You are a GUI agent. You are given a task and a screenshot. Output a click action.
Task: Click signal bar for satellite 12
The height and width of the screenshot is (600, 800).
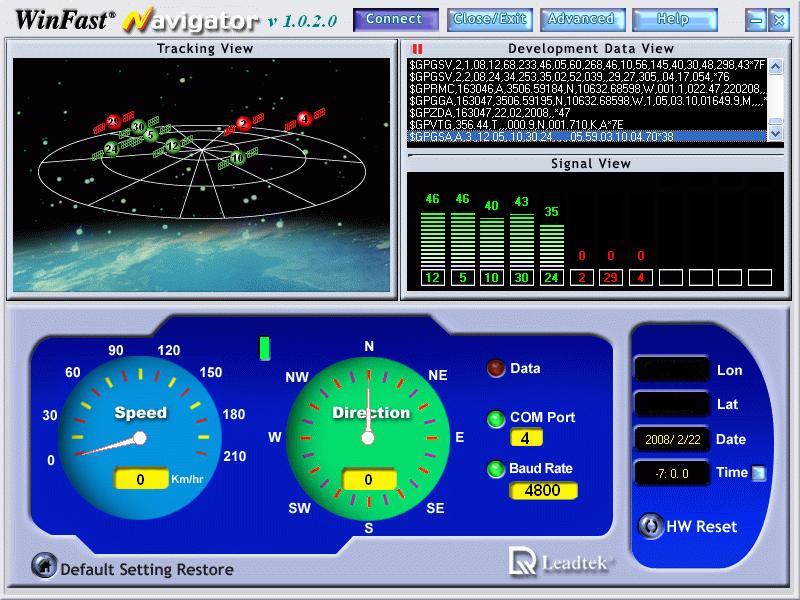click(x=433, y=239)
